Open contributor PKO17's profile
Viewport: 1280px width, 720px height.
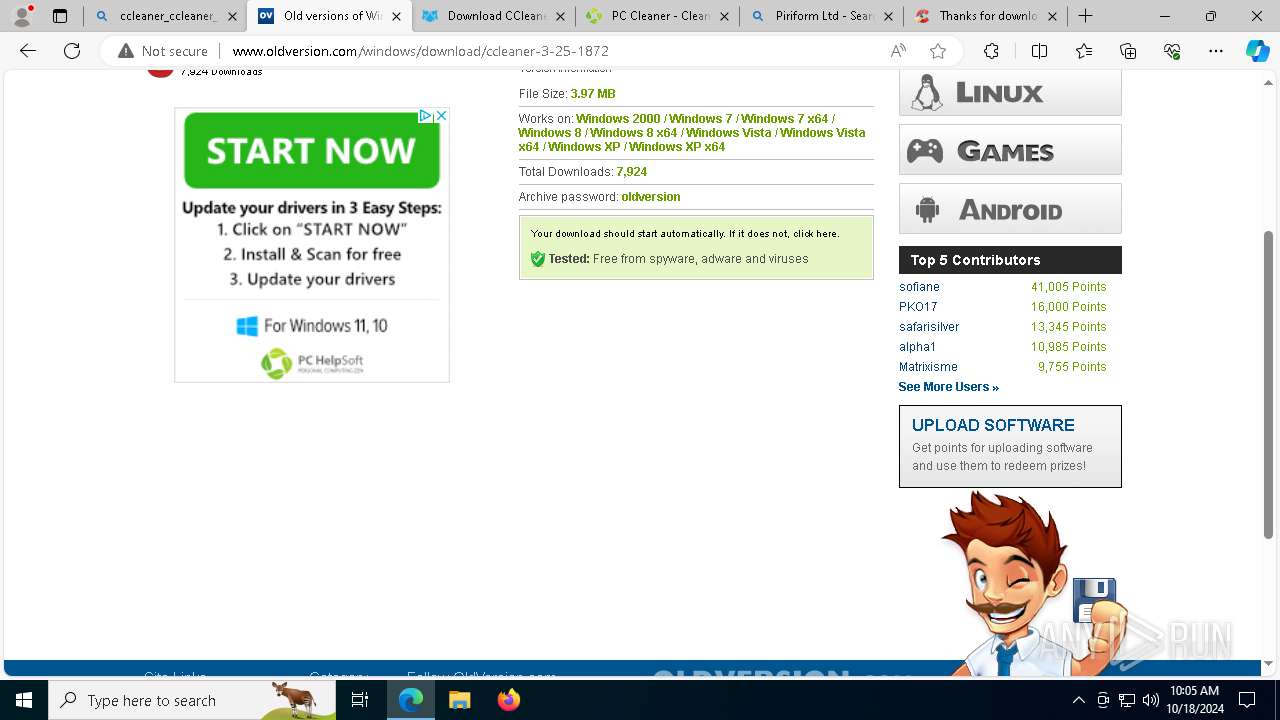pos(918,307)
